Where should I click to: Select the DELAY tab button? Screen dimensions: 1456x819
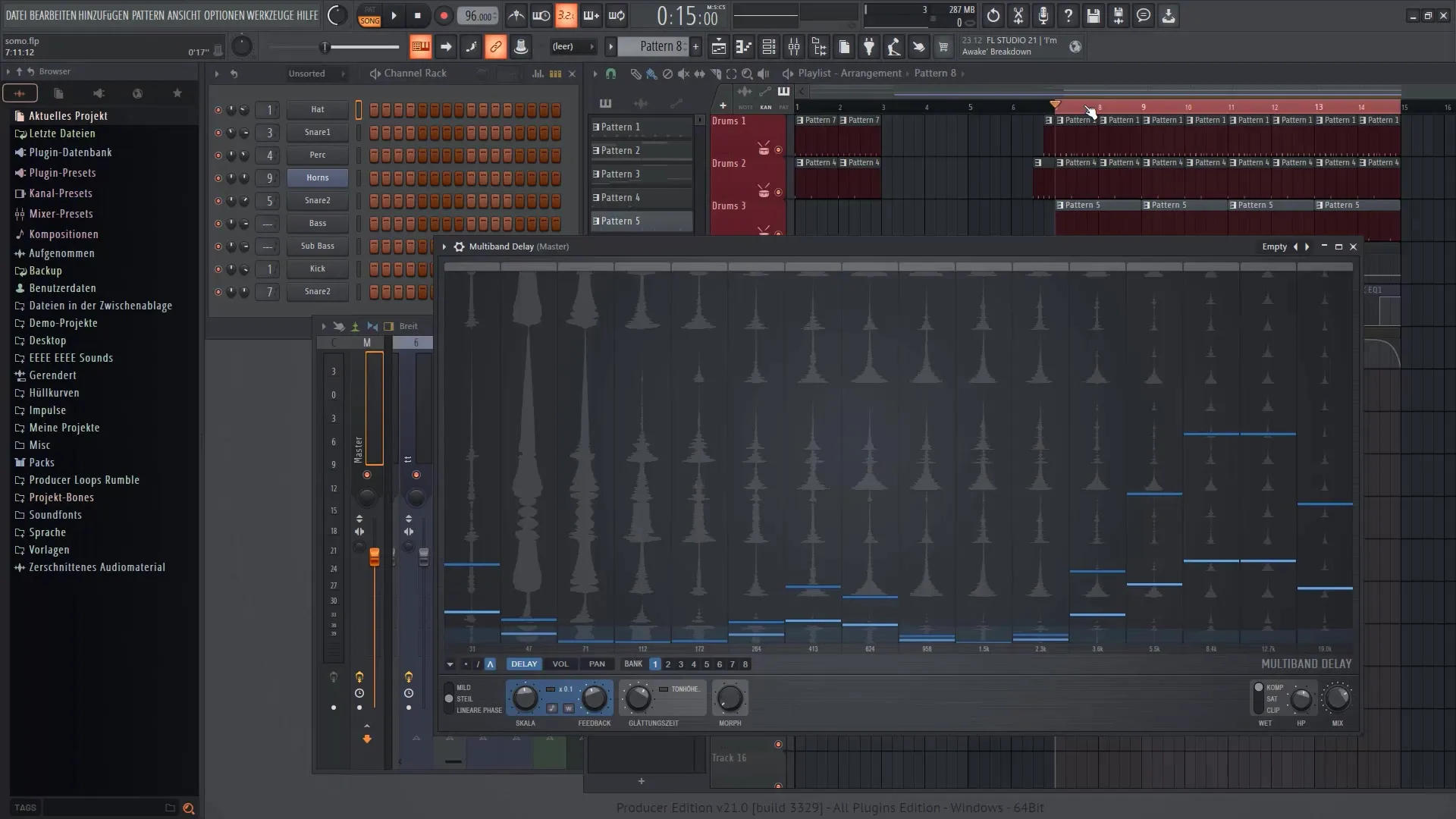[523, 664]
